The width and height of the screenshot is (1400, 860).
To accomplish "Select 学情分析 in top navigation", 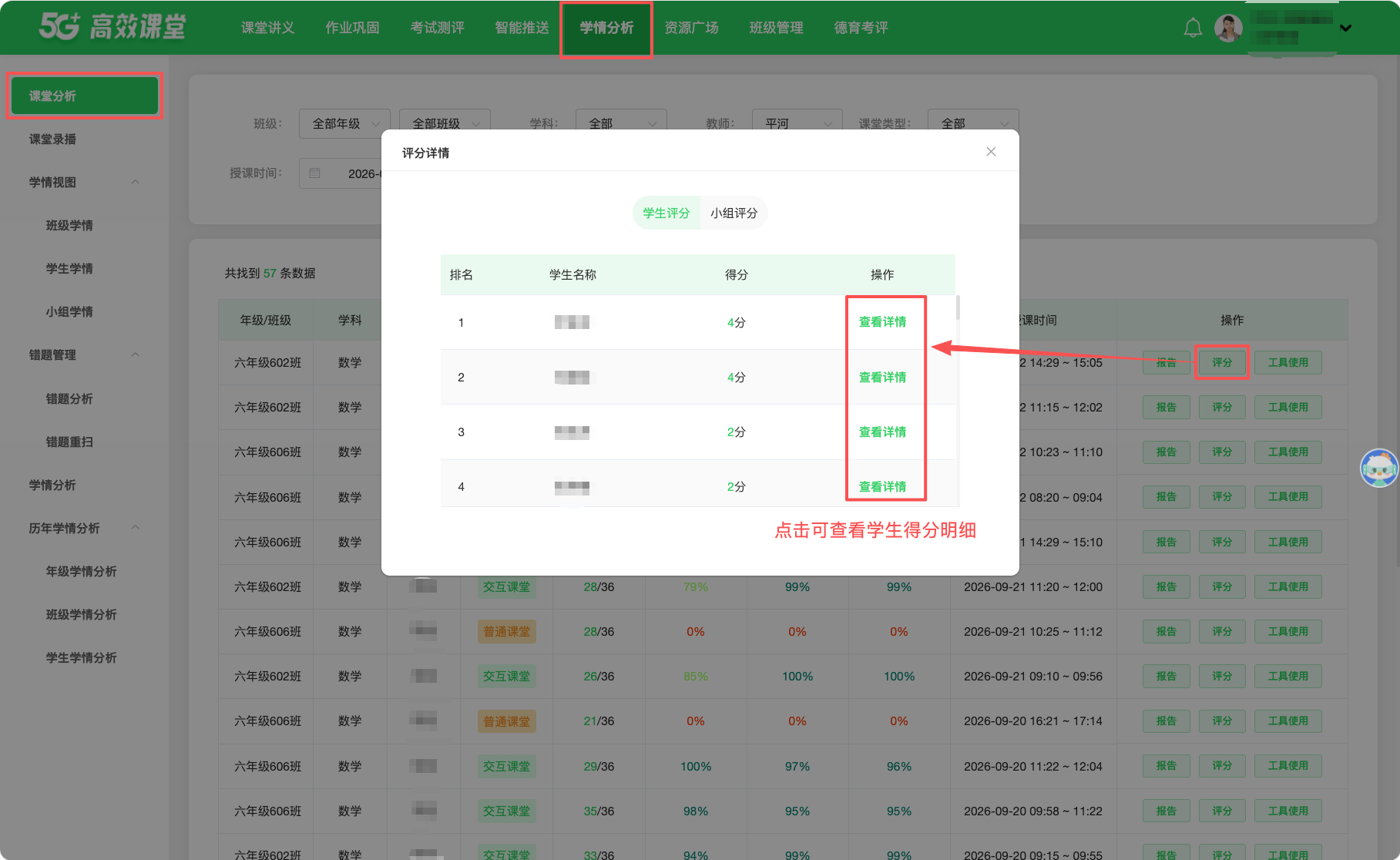I will [x=606, y=28].
